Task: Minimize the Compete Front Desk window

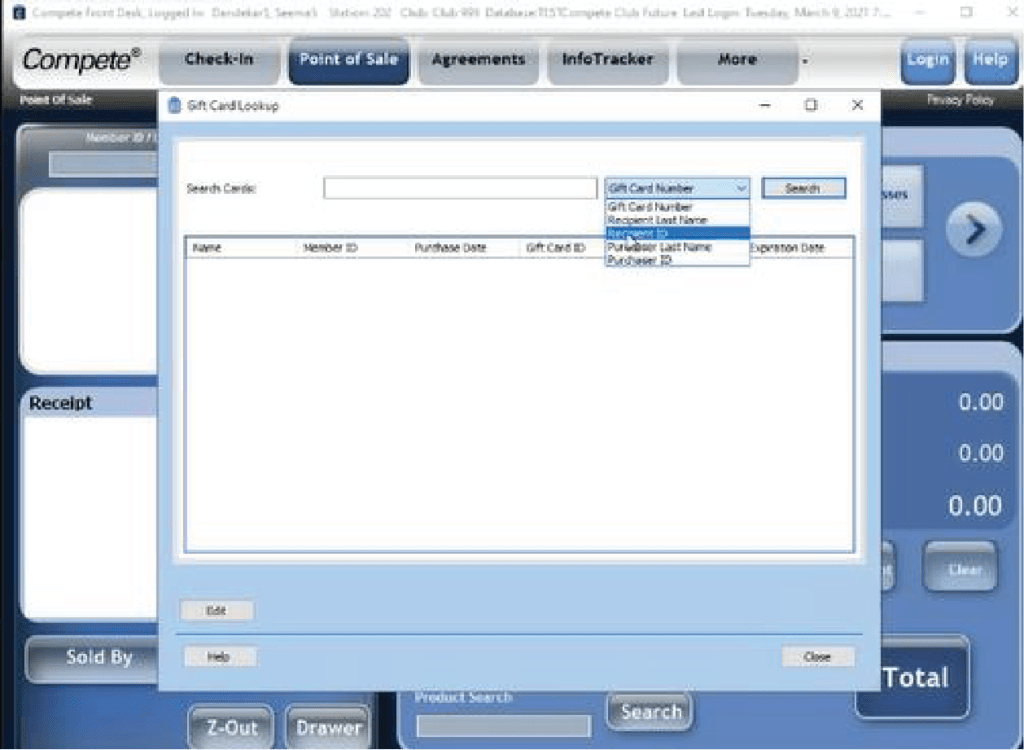Action: [919, 12]
